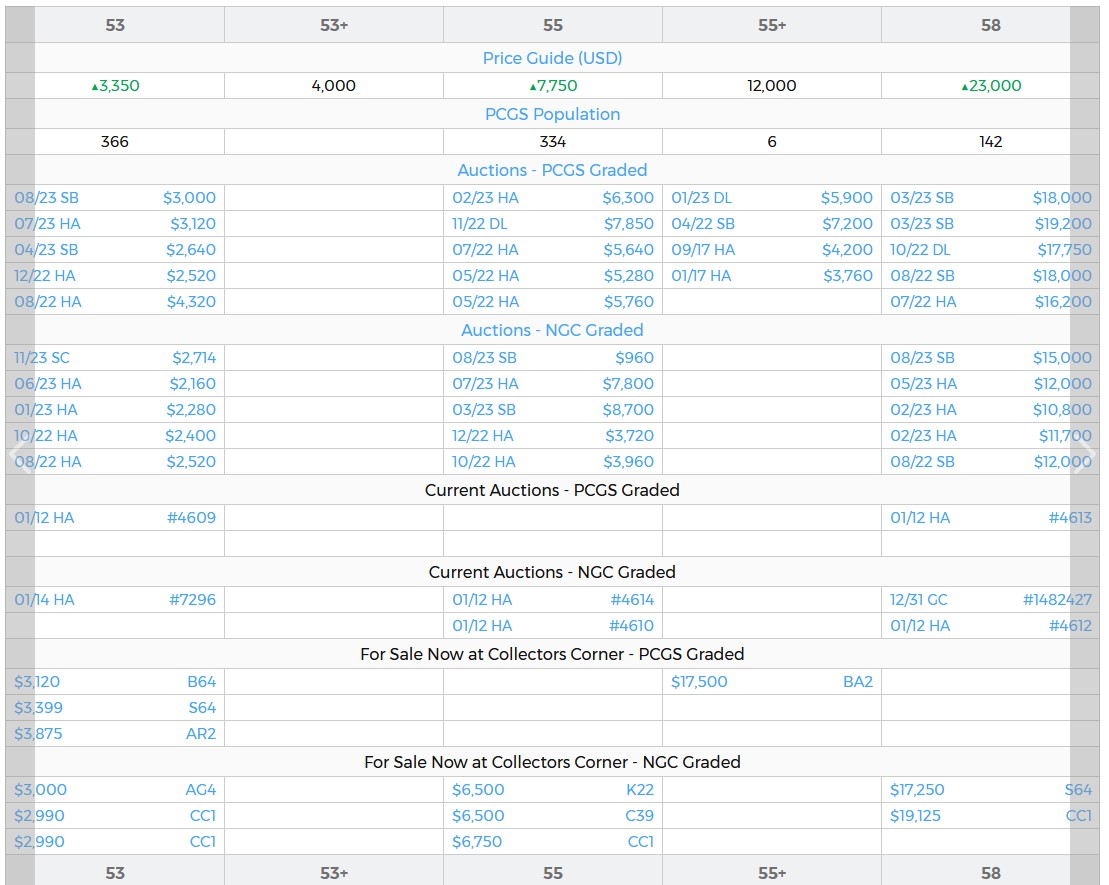Open the Price Guide (USD) link

[552, 58]
